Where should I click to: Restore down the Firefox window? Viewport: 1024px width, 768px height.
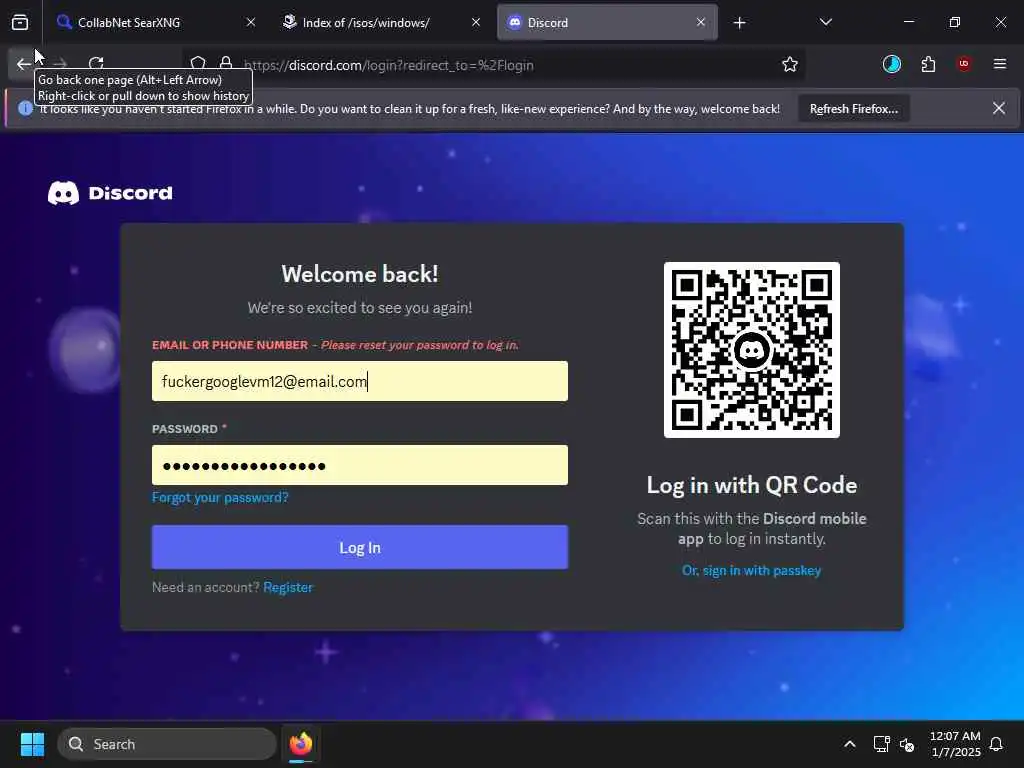[x=955, y=22]
